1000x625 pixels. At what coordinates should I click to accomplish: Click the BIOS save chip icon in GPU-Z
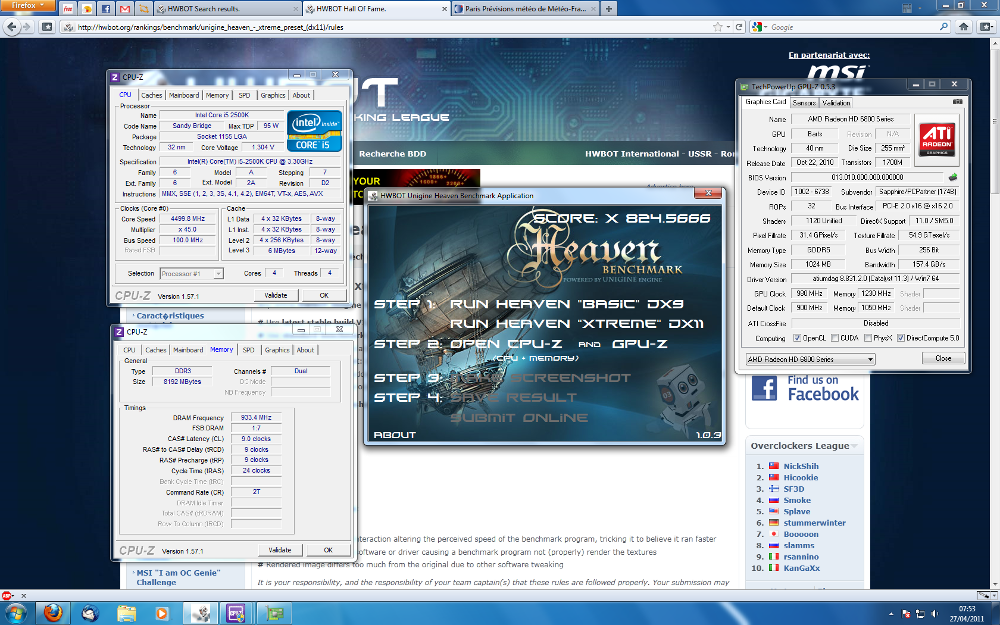(x=953, y=177)
